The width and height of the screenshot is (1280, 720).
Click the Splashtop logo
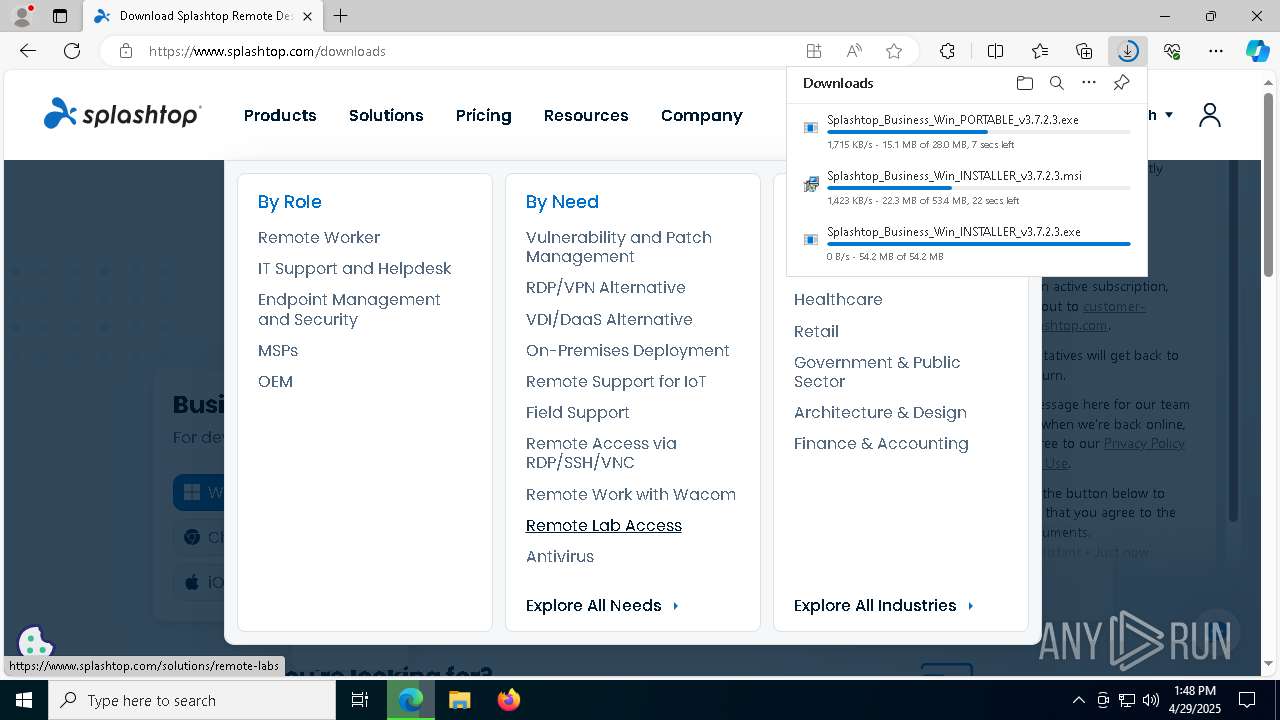[x=122, y=114]
